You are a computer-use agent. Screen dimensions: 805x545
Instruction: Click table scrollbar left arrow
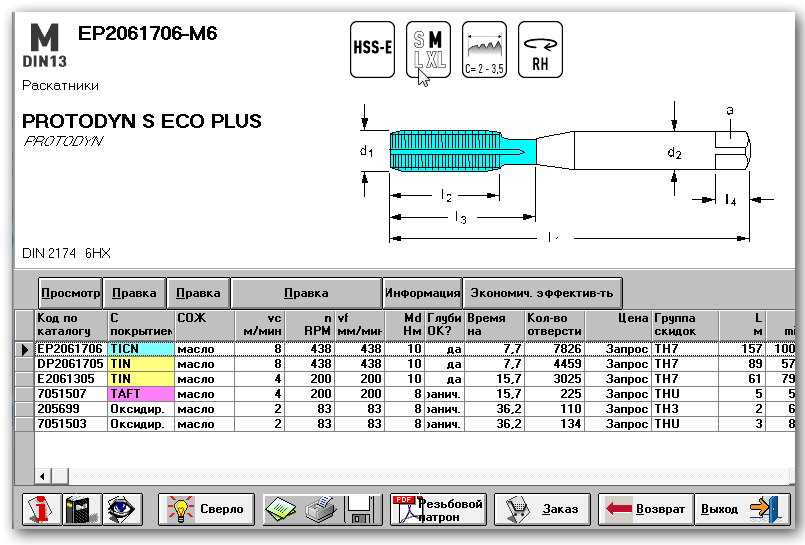43,476
